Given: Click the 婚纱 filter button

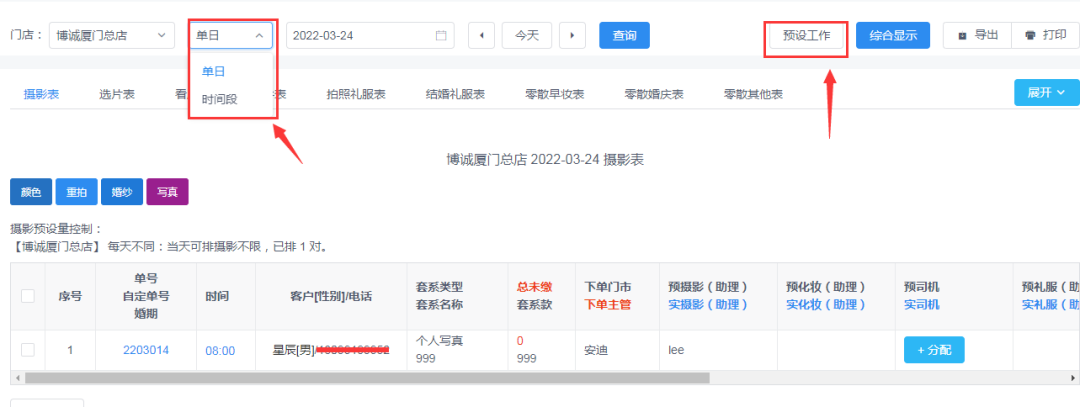Looking at the screenshot, I should pyautogui.click(x=122, y=192).
